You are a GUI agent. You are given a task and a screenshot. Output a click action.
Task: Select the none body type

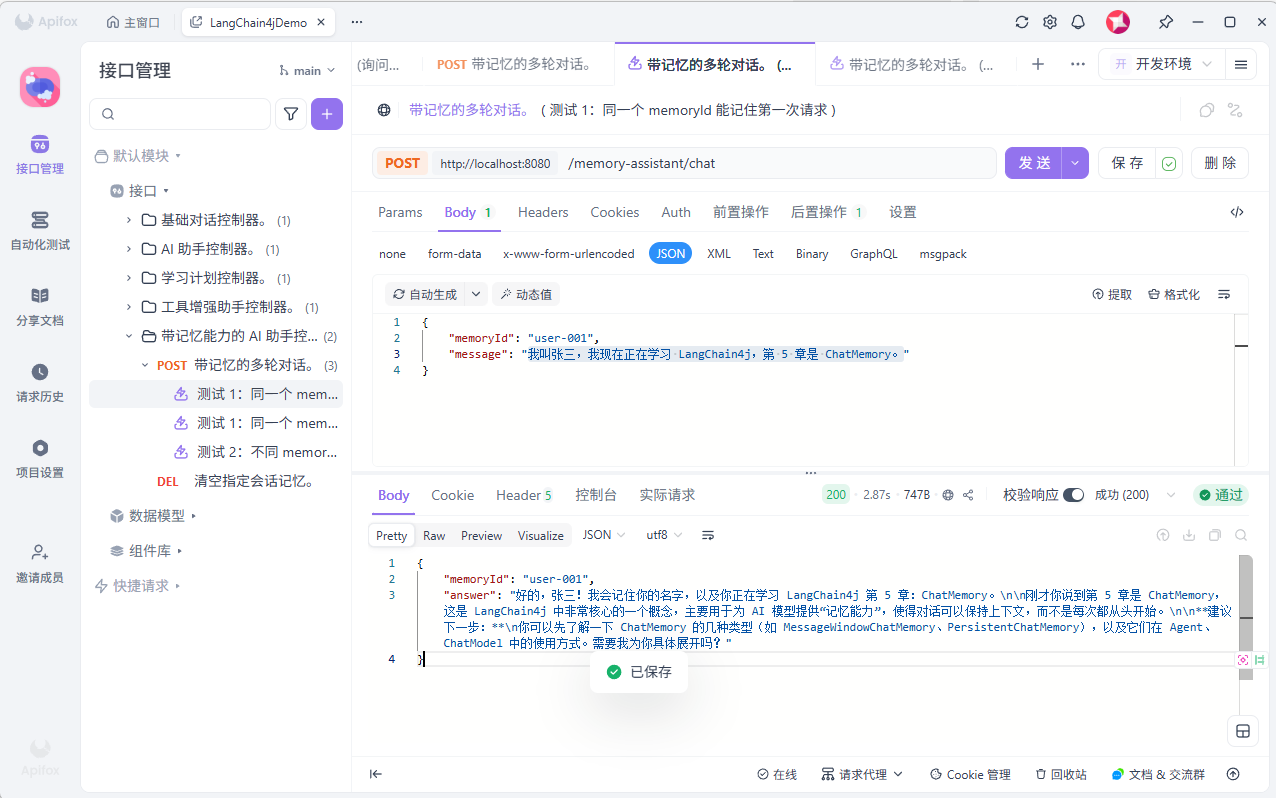click(x=392, y=254)
